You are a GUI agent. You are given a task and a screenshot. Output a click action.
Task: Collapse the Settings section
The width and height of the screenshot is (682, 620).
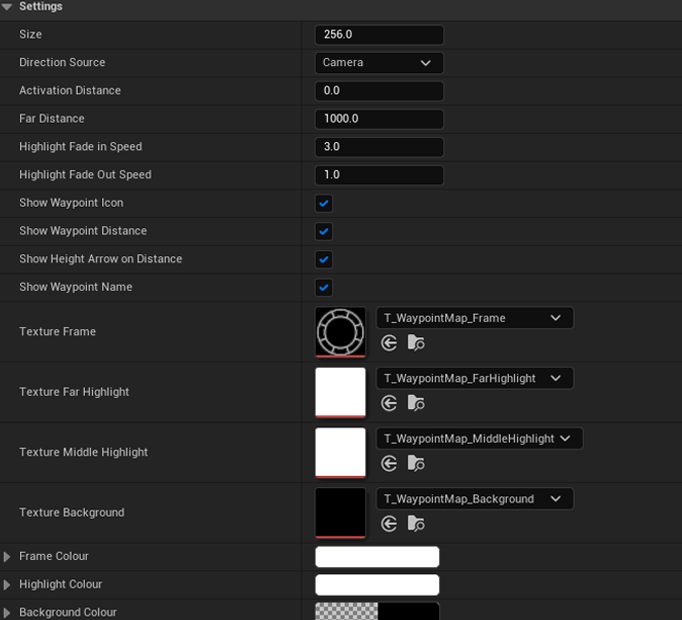8,7
